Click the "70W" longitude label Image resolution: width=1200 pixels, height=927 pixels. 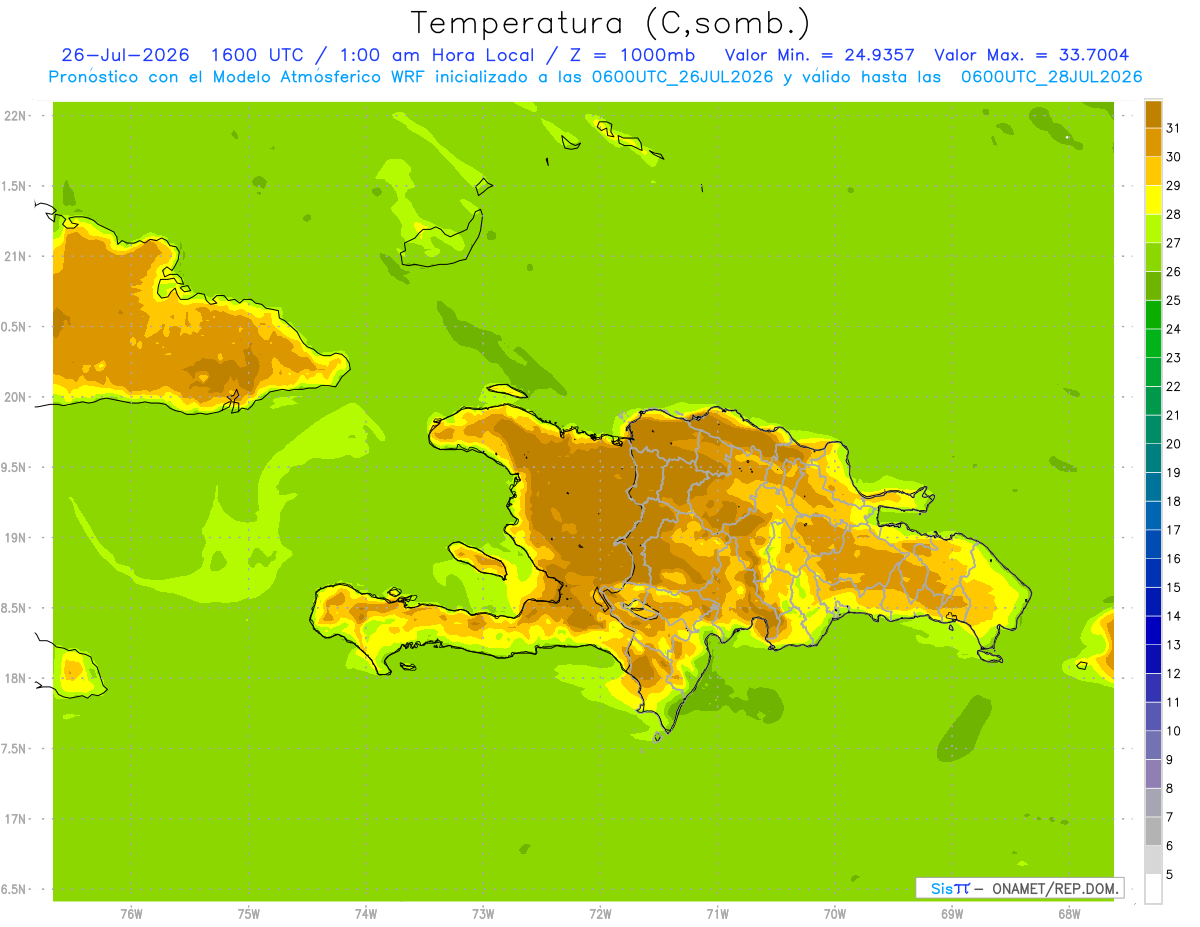point(835,914)
